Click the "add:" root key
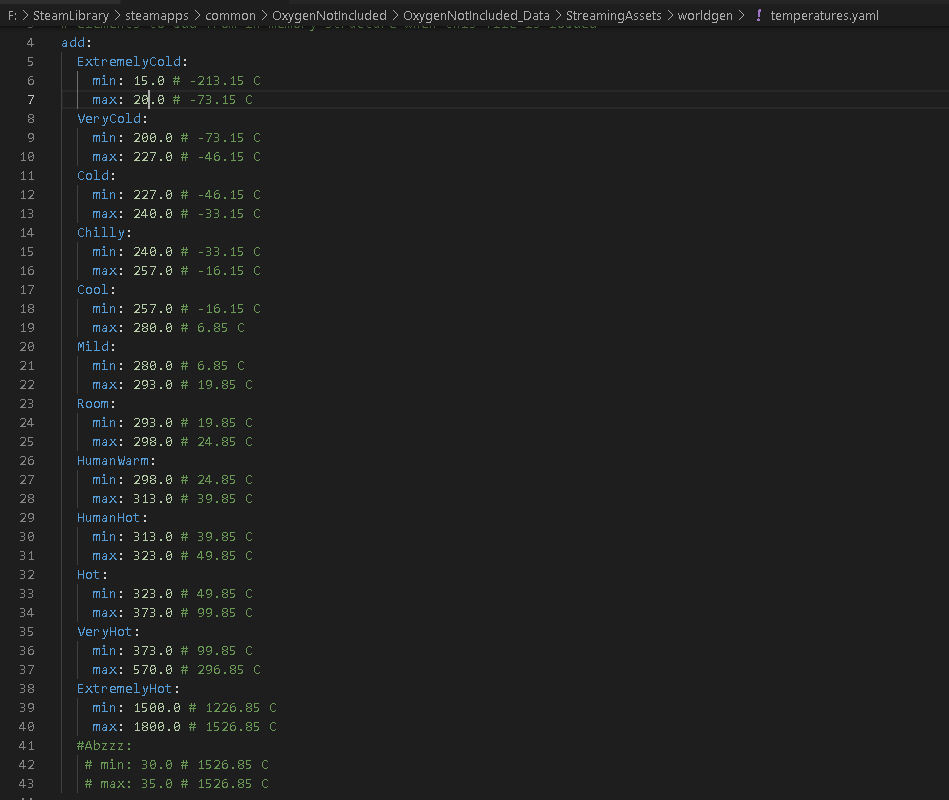Screen dimensions: 949x800 coord(76,43)
